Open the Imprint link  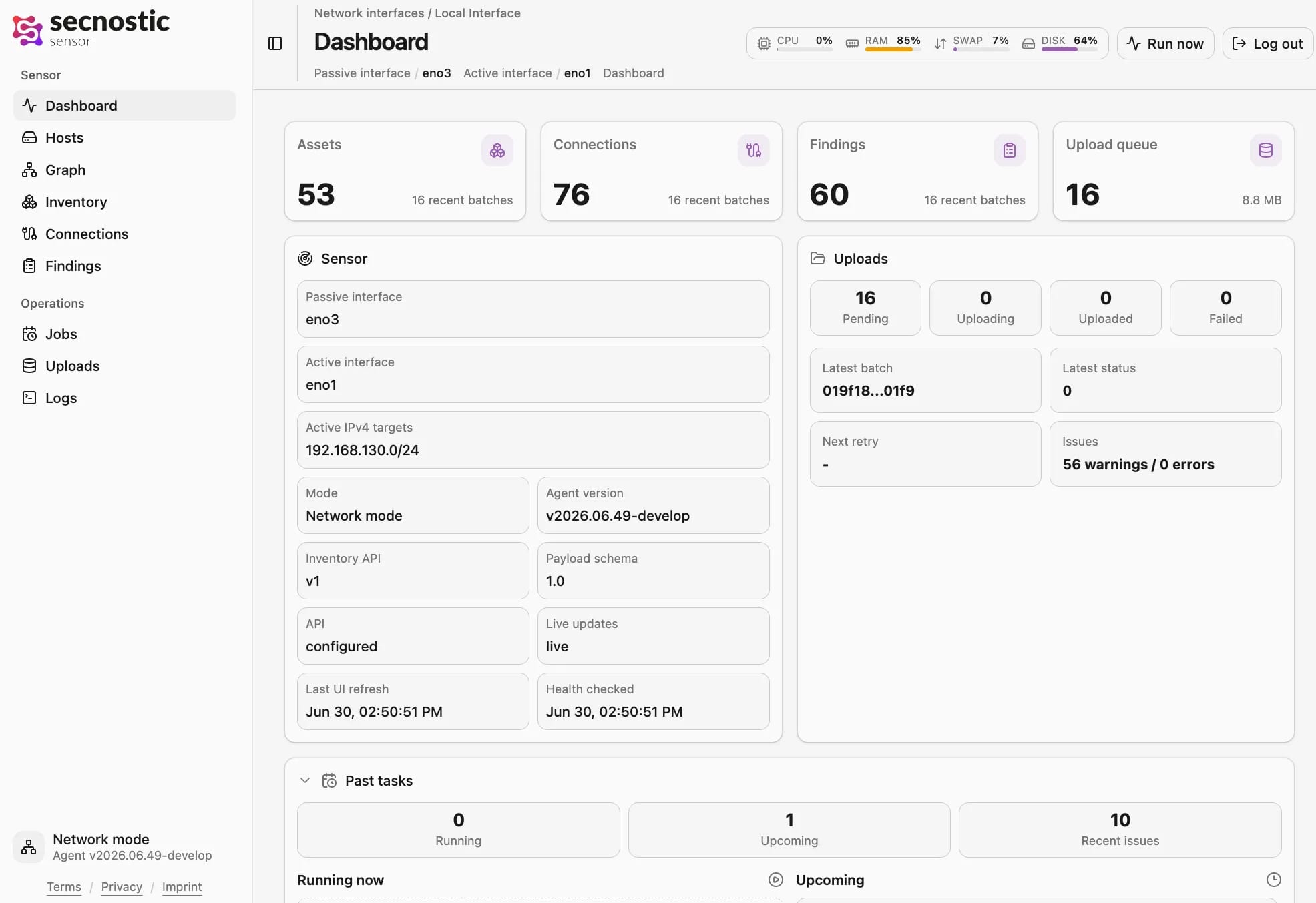[x=182, y=886]
